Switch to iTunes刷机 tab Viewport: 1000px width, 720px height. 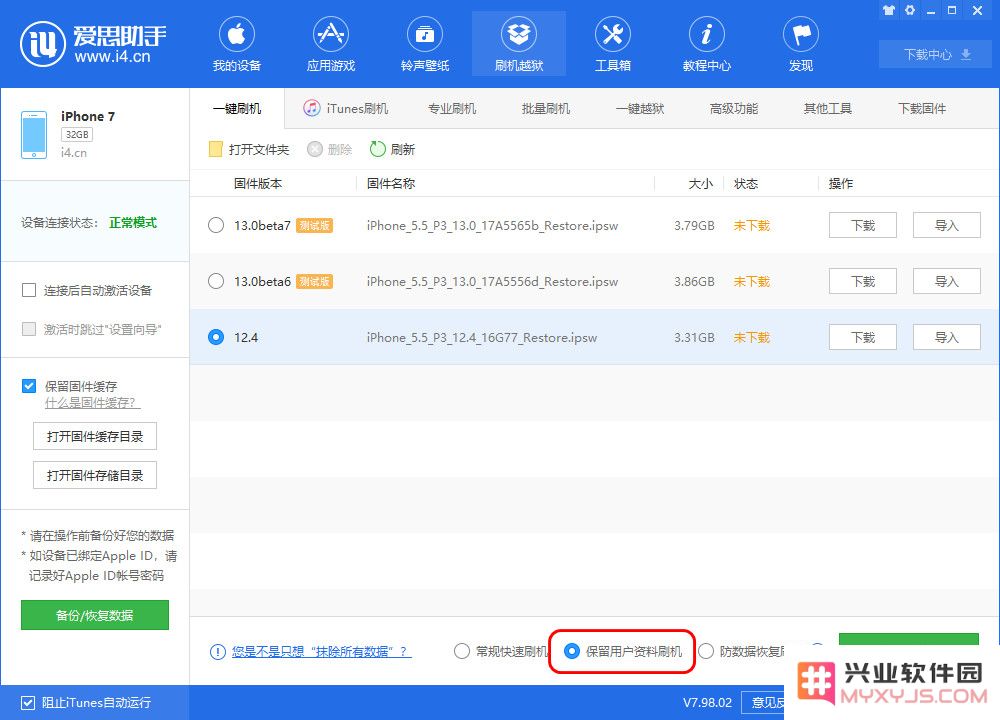tap(345, 108)
